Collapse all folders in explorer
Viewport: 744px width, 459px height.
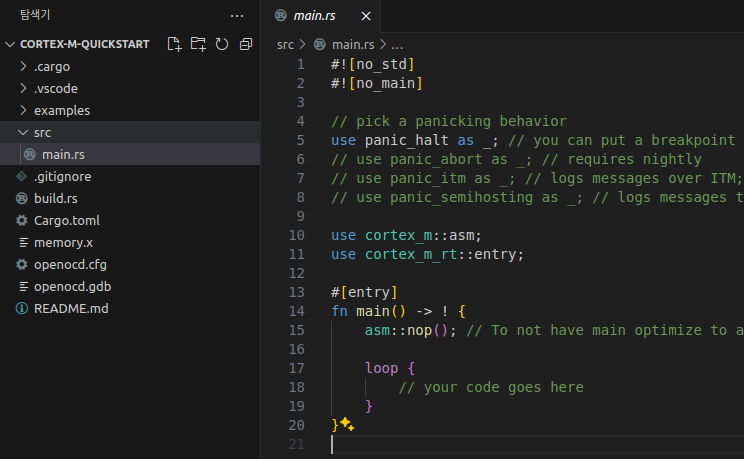click(243, 44)
